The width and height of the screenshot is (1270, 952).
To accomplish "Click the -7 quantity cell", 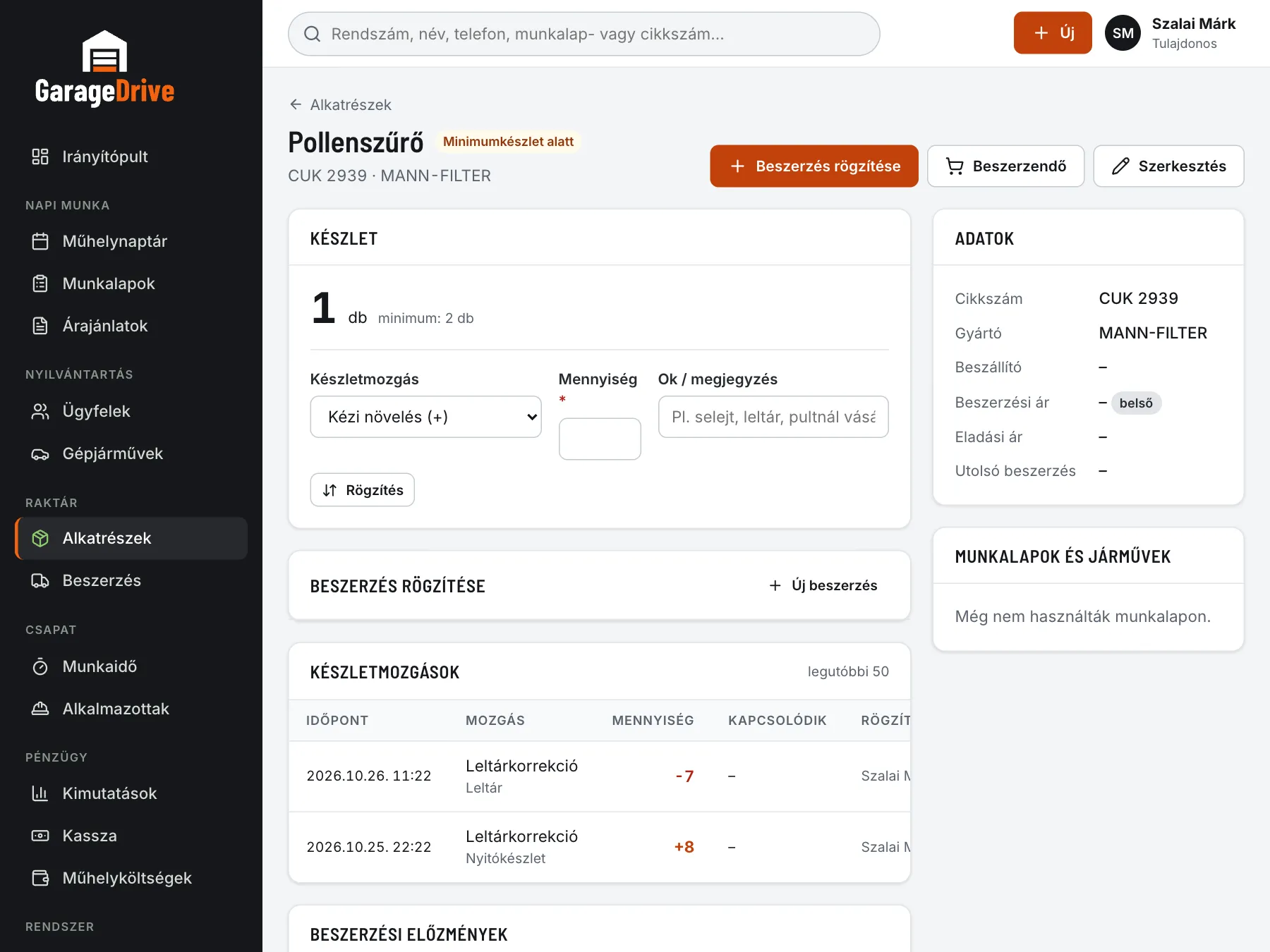I will (x=684, y=776).
